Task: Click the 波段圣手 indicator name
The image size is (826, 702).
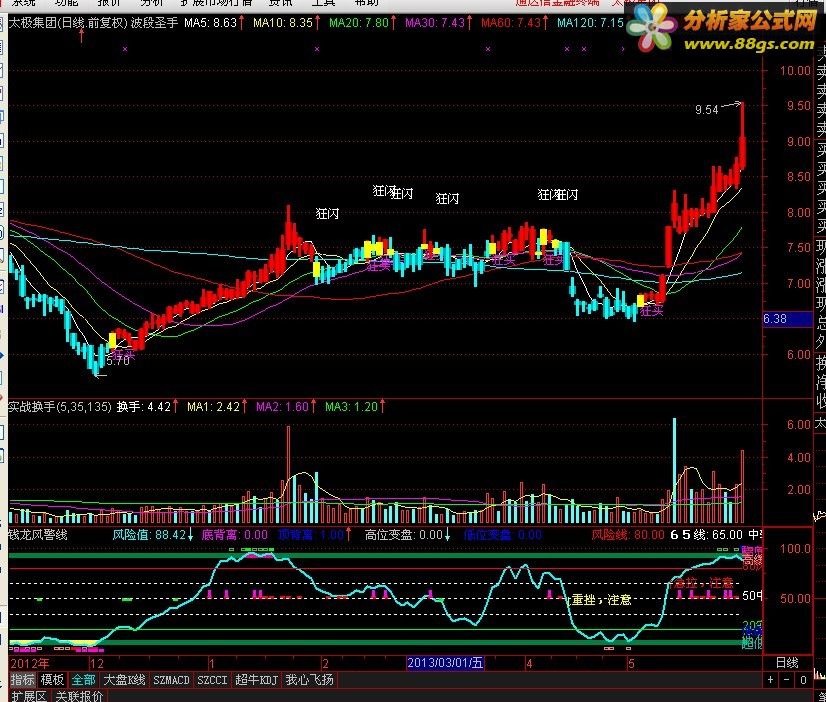Action: pyautogui.click(x=155, y=23)
